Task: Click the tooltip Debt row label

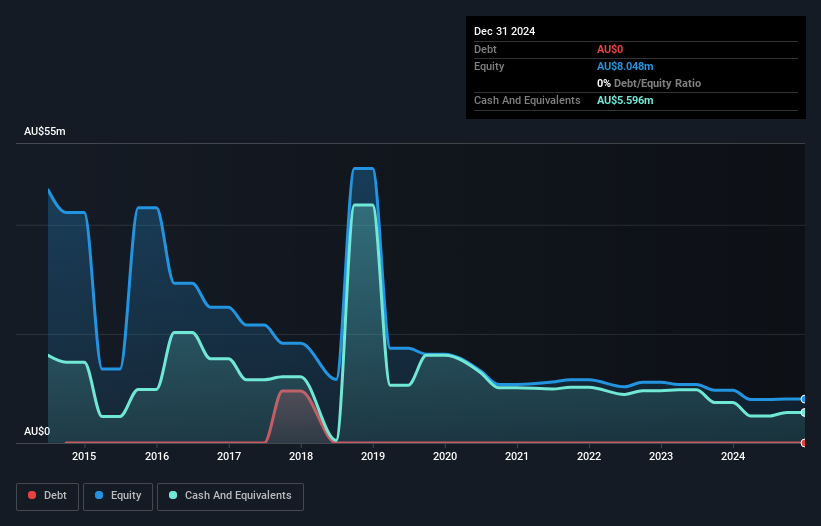Action: 485,49
